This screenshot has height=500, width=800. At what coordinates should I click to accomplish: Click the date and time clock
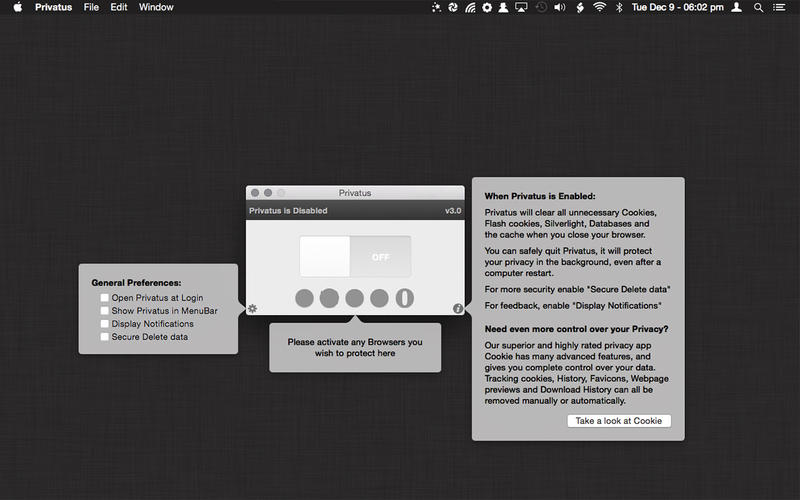click(x=675, y=7)
